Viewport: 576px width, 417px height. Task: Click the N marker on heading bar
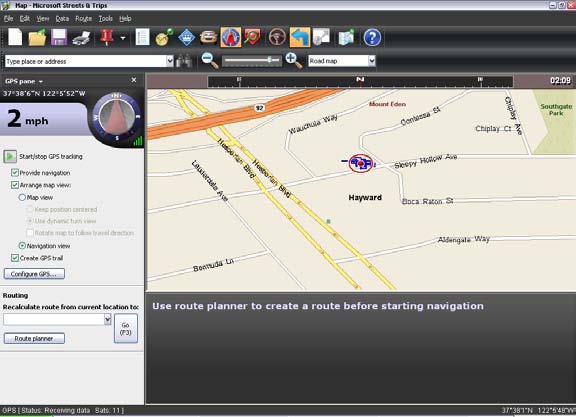tap(360, 79)
